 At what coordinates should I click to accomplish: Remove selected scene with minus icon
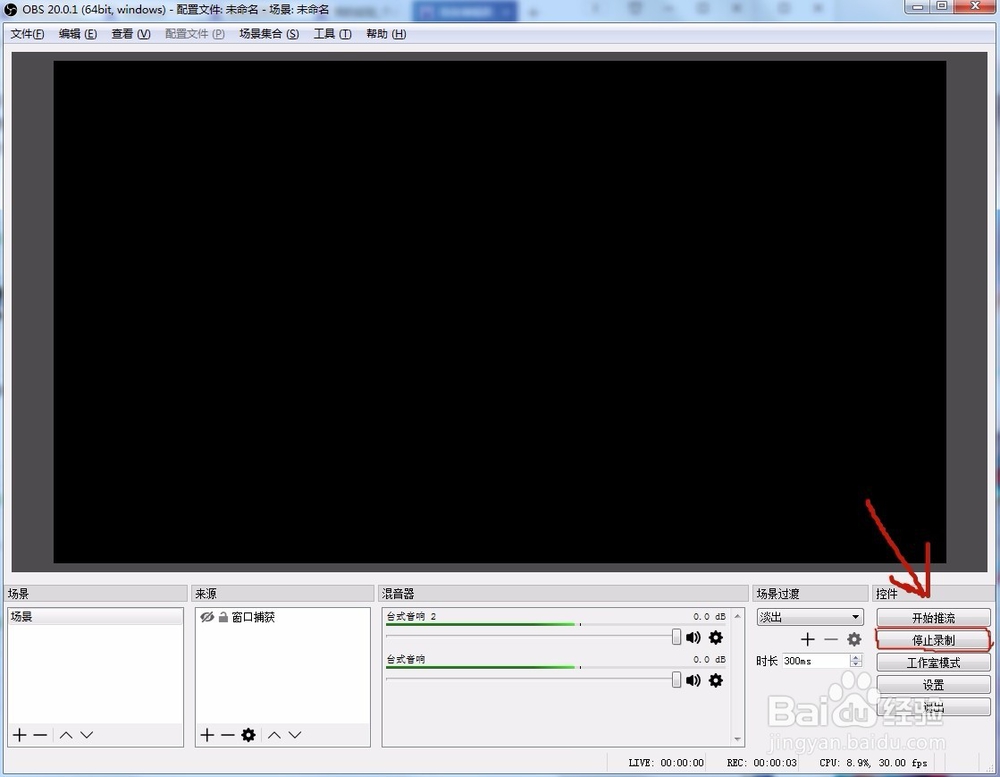click(40, 735)
